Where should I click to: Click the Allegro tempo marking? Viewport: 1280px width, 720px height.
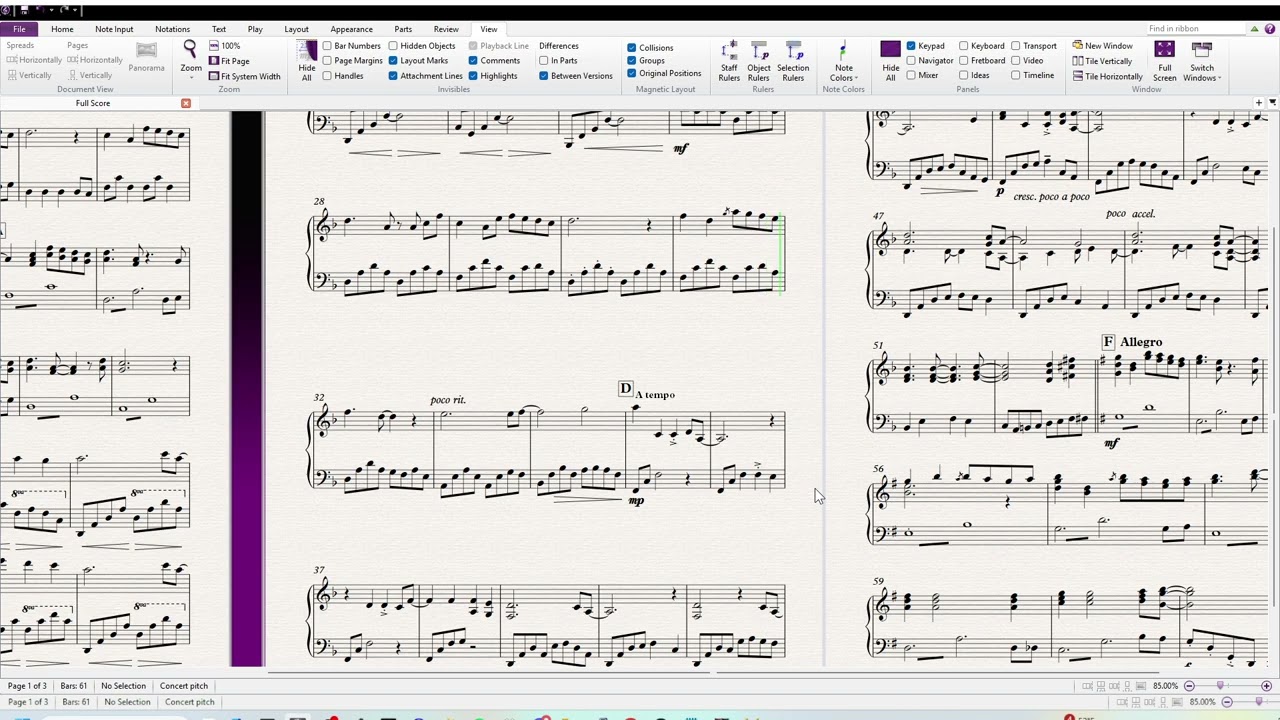[1141, 342]
